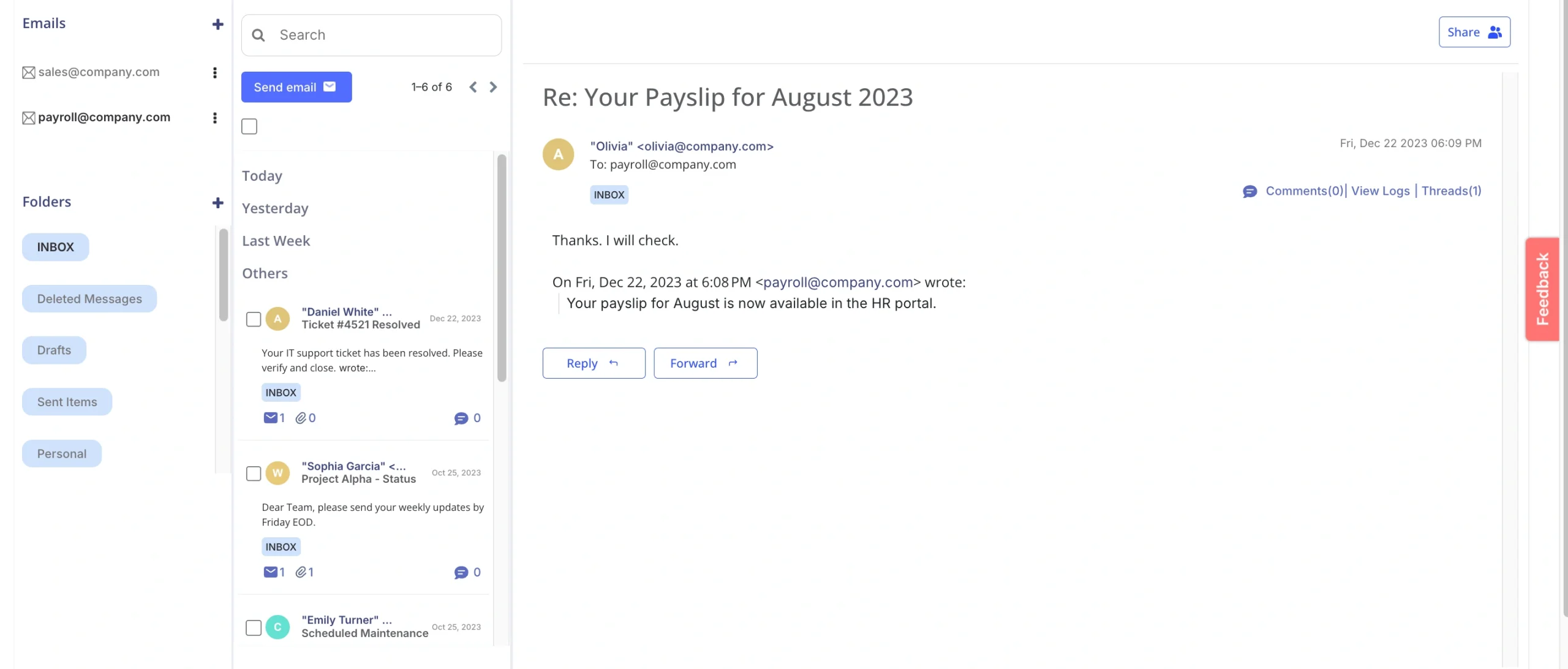Expand the Others section in the email list
This screenshot has width=1568, height=669.
pyautogui.click(x=265, y=273)
